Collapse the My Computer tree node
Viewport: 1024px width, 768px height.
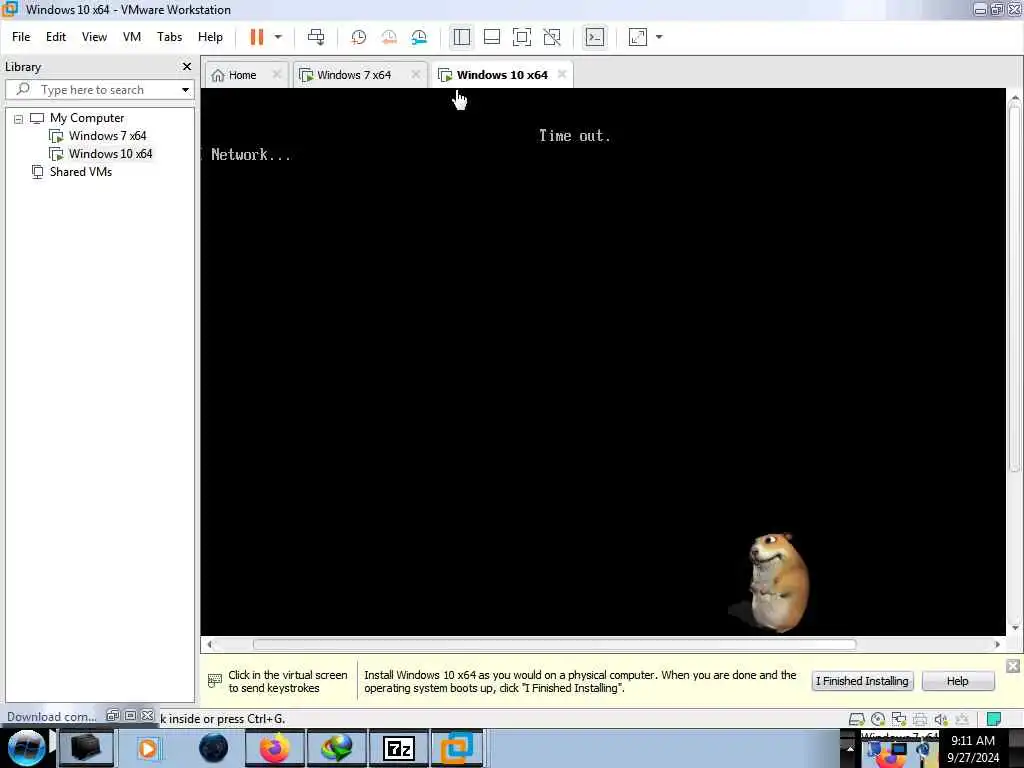pyautogui.click(x=18, y=119)
